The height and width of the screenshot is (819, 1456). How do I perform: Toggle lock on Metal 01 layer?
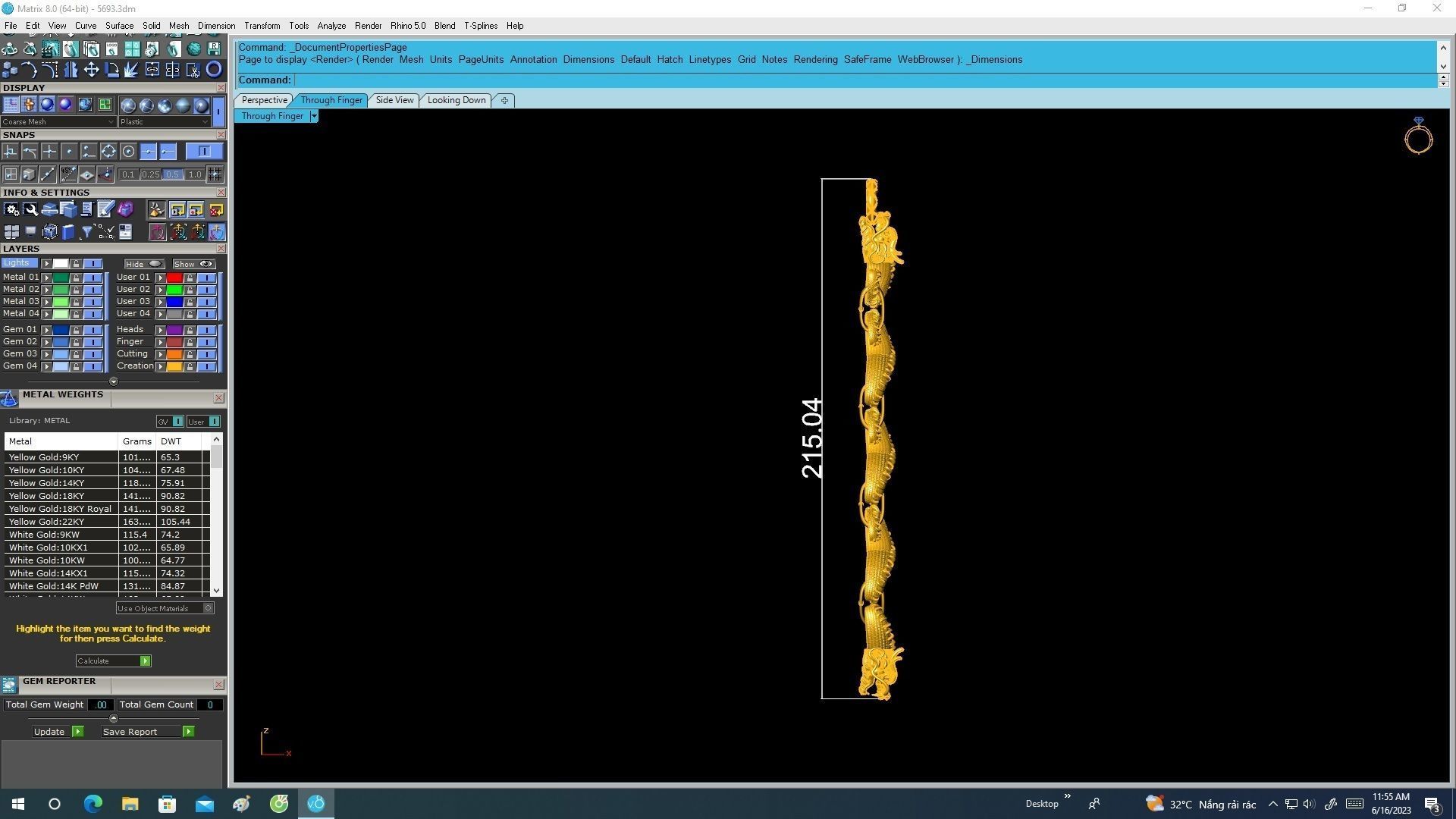click(x=76, y=278)
